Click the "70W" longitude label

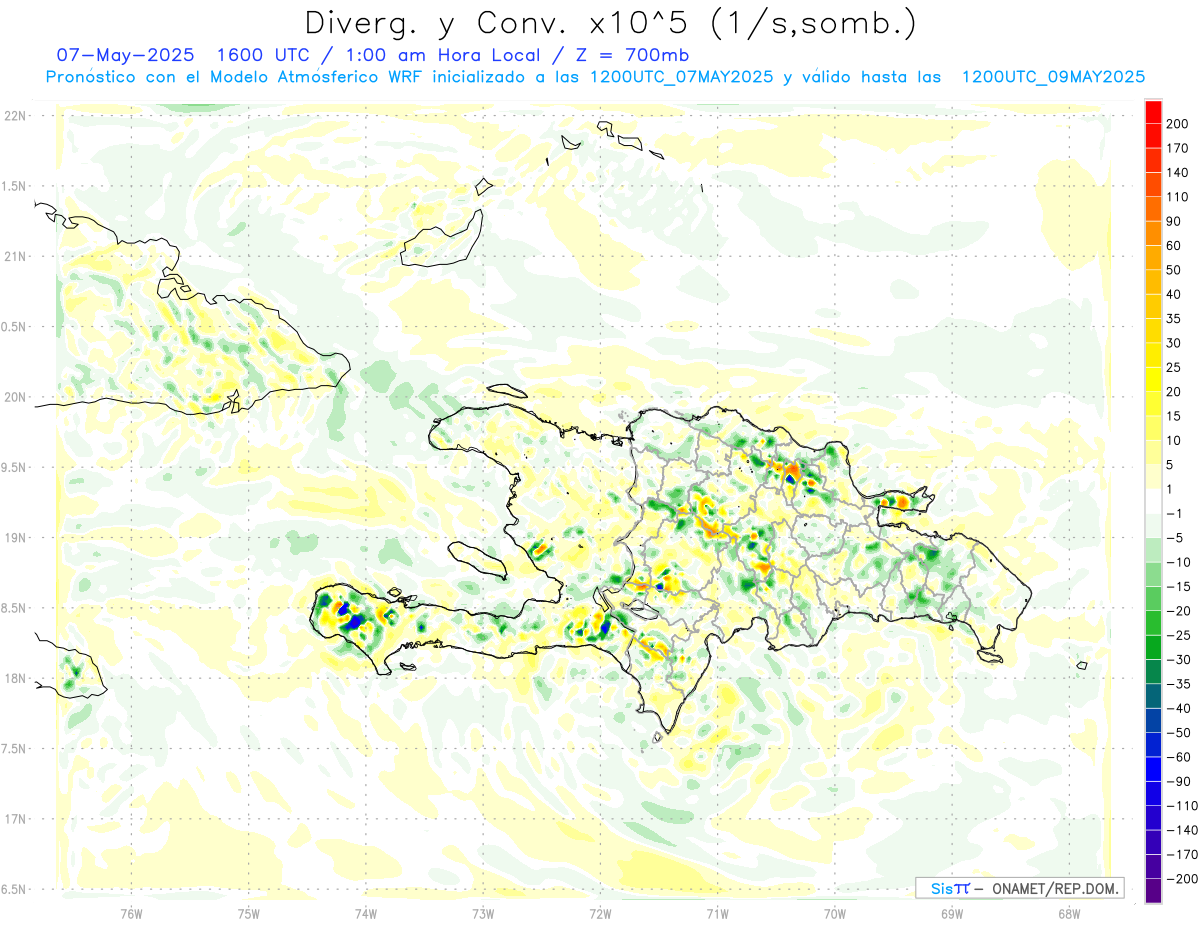click(x=835, y=914)
